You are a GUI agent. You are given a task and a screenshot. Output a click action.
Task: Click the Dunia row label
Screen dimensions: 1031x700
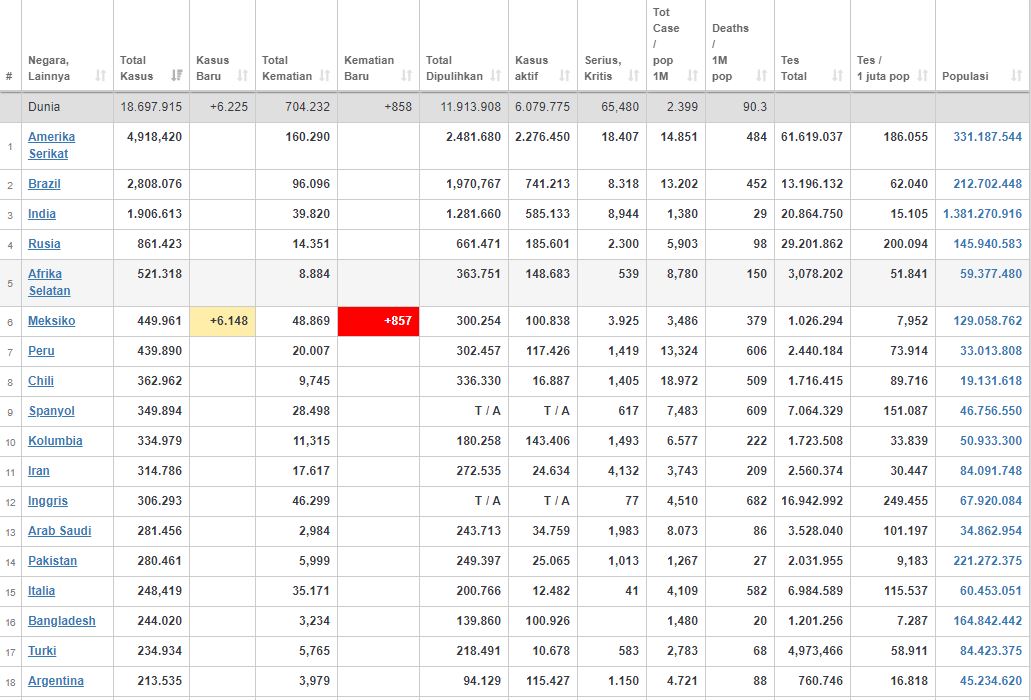(43, 106)
